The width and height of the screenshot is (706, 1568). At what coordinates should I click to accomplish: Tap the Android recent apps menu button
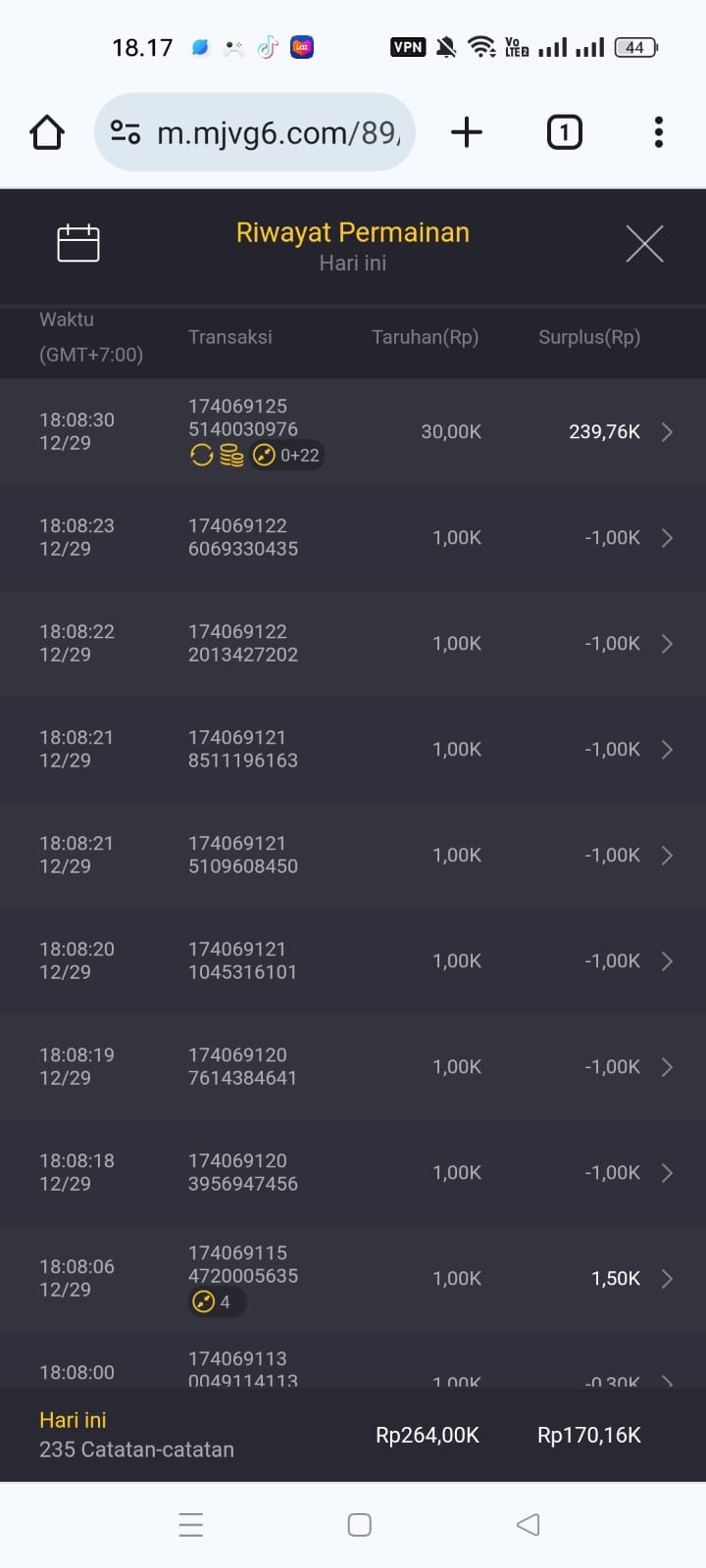(x=191, y=1525)
